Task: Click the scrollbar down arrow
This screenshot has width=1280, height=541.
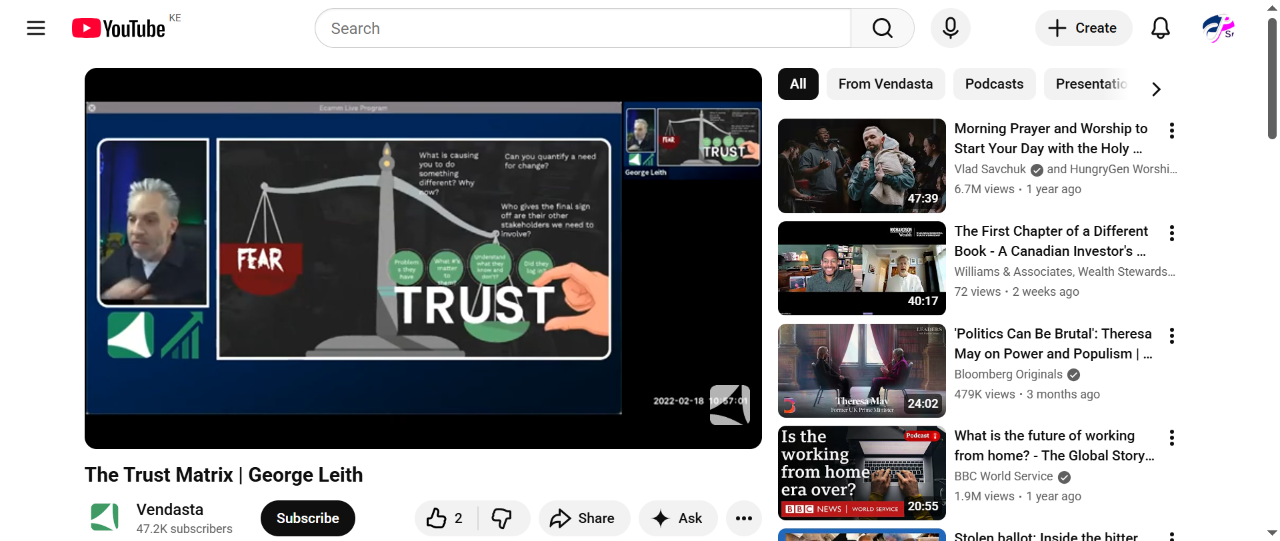Action: (x=1272, y=533)
